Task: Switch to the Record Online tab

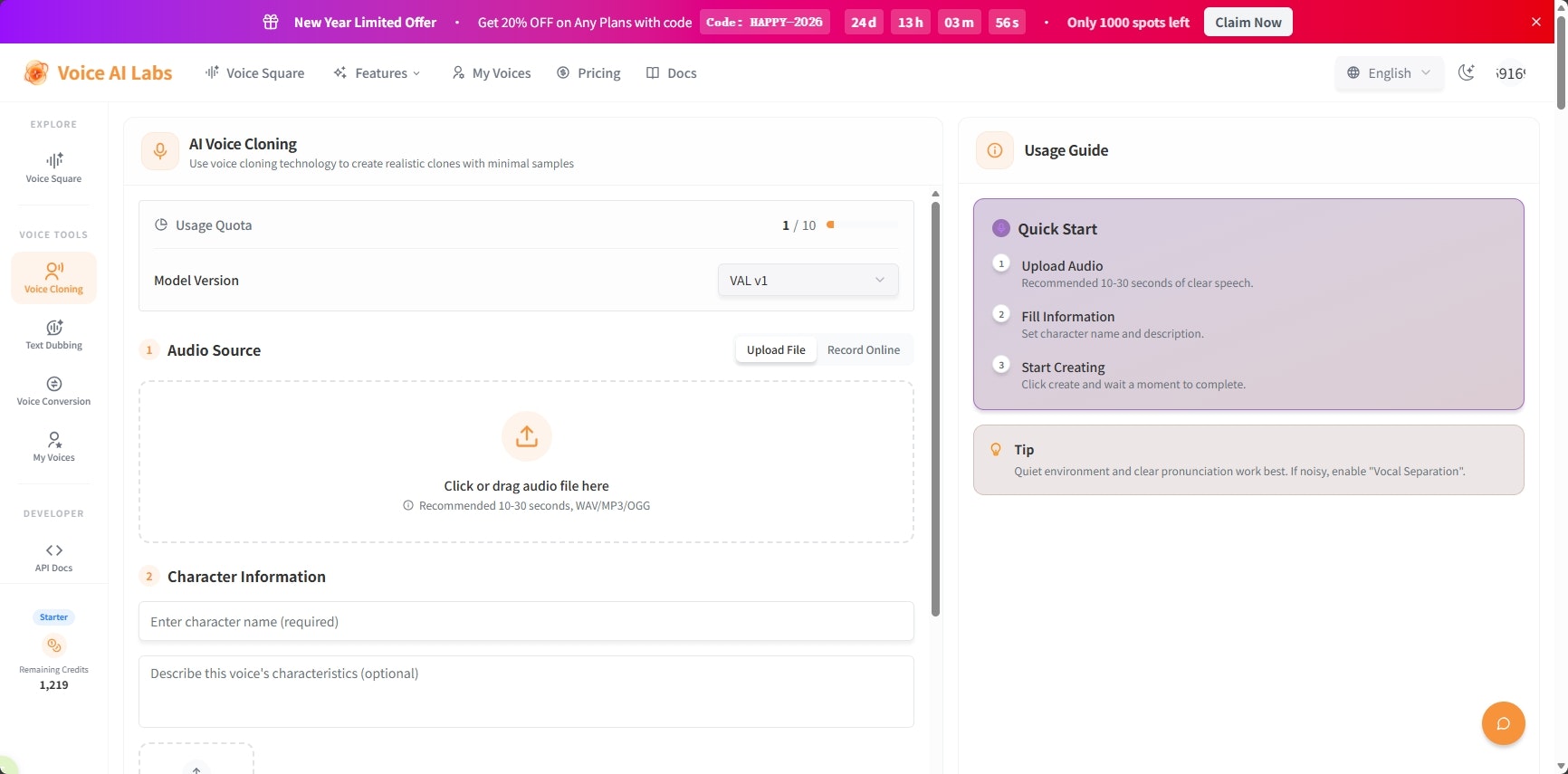Action: pos(864,349)
